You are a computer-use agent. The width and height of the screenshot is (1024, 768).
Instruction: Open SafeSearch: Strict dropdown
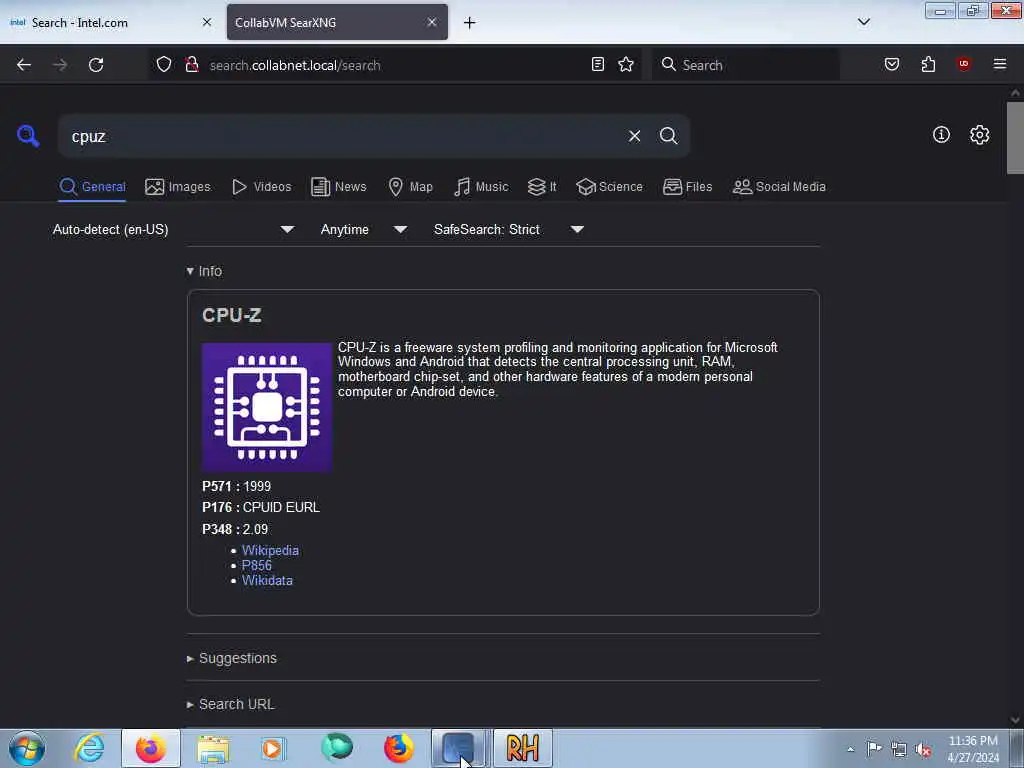click(509, 229)
